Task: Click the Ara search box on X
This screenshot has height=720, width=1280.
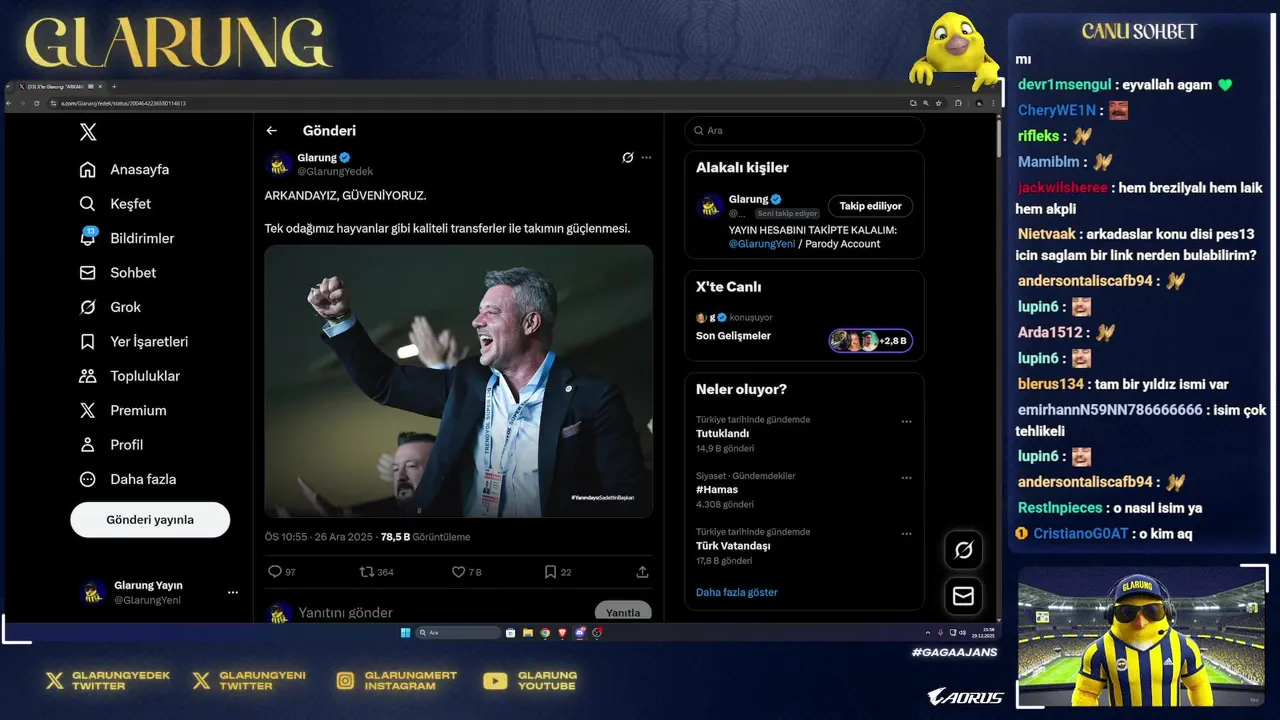Action: 804,131
